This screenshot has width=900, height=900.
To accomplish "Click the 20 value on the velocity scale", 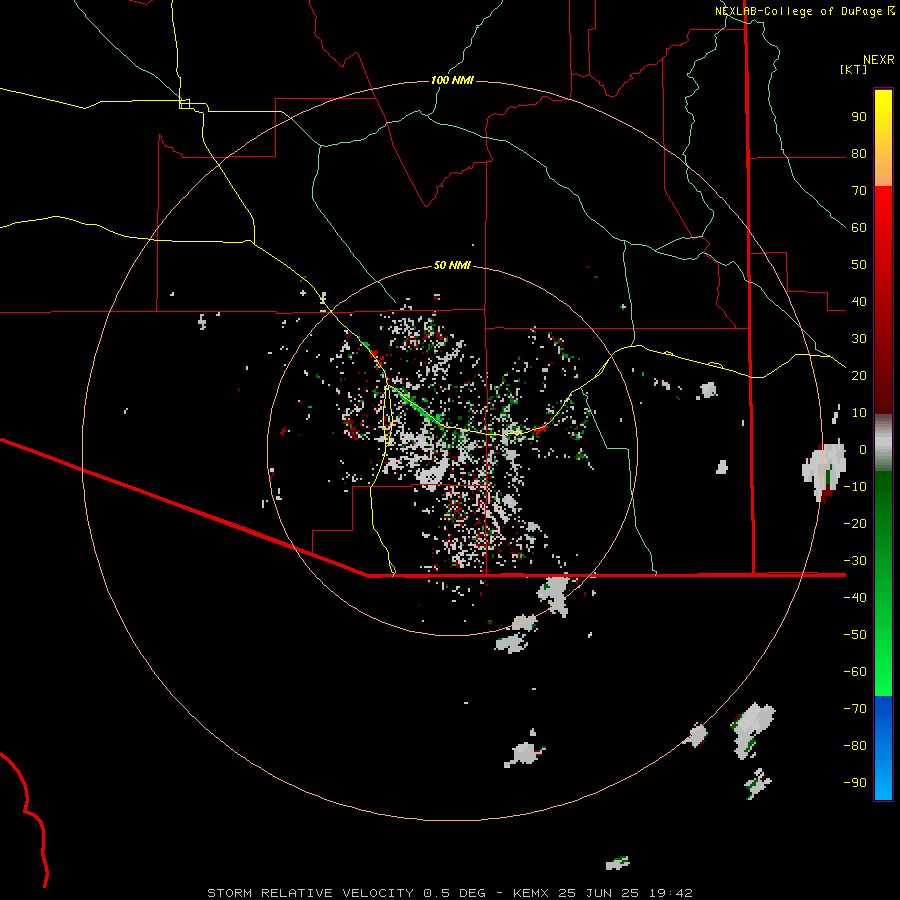I will pos(859,375).
